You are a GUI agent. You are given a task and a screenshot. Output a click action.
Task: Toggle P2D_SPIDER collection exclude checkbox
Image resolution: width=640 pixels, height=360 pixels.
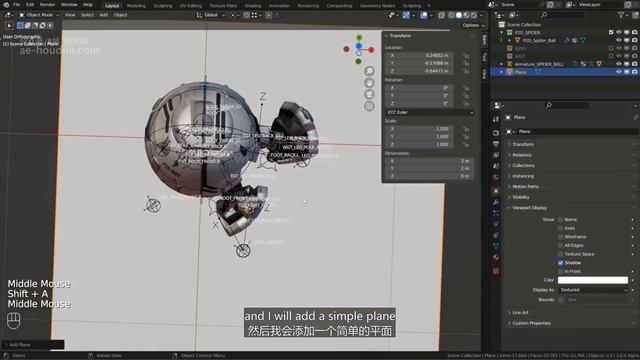click(x=611, y=32)
